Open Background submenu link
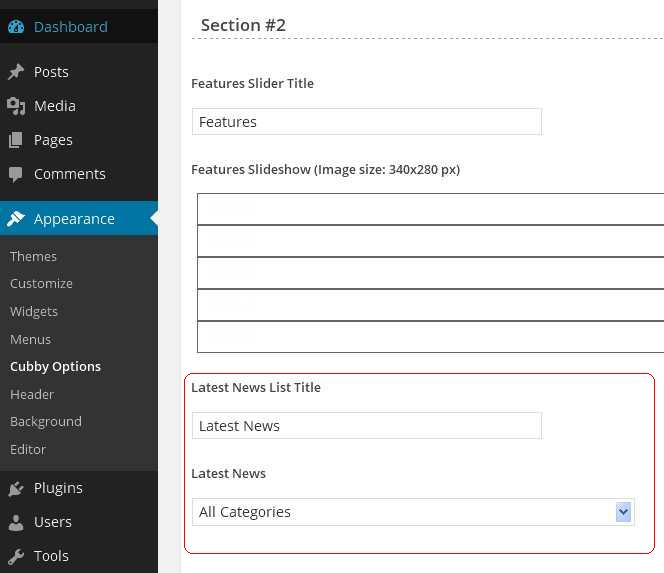The image size is (664, 573). (46, 421)
